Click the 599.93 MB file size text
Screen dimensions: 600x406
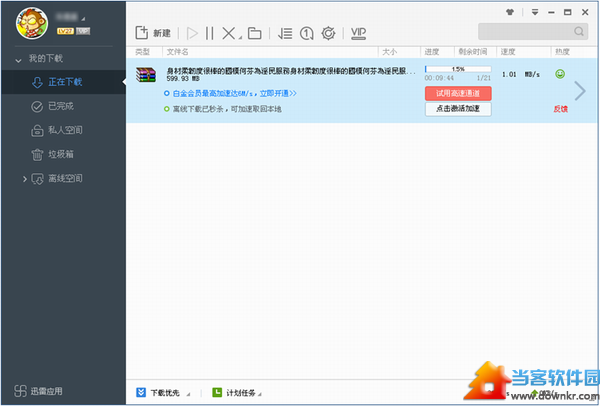pyautogui.click(x=183, y=78)
